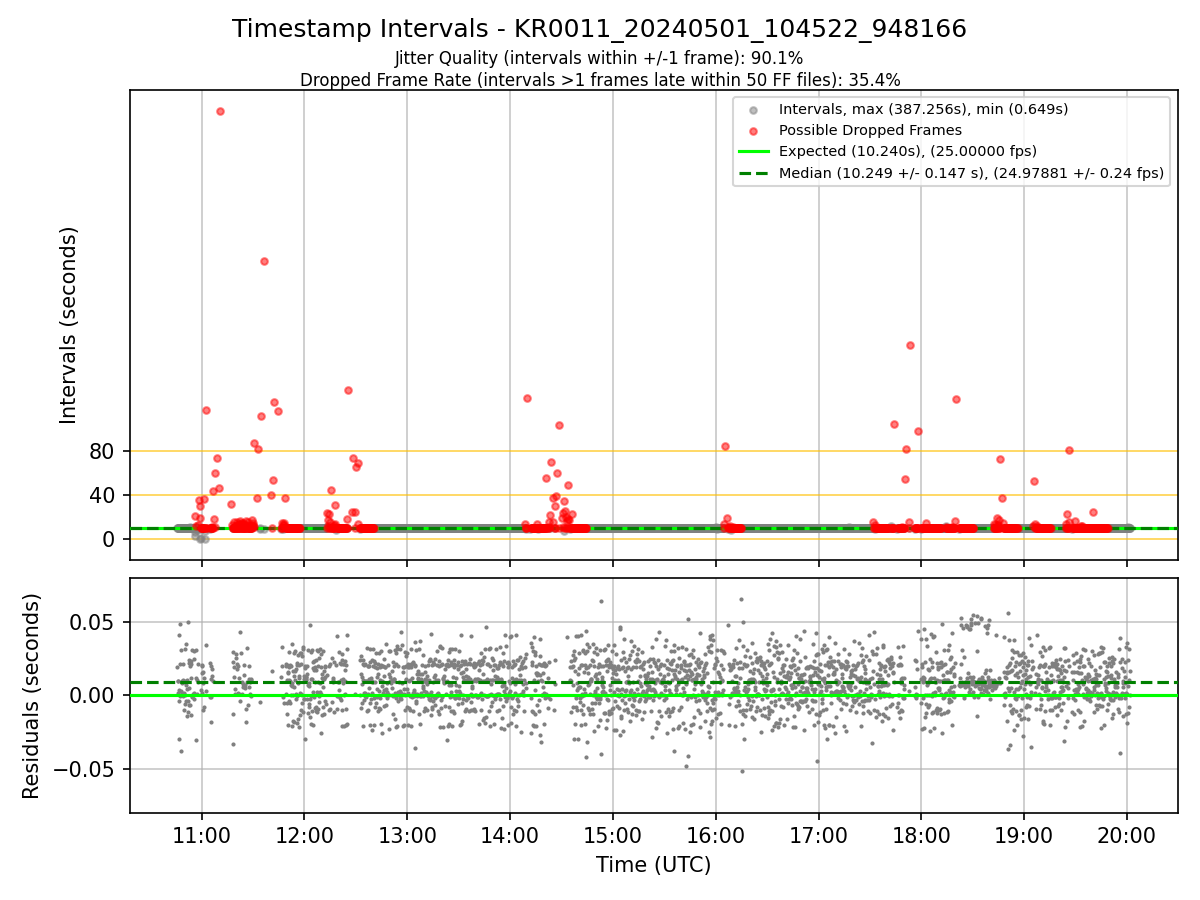Click the 0 tick on the intervals axis

pyautogui.click(x=108, y=539)
